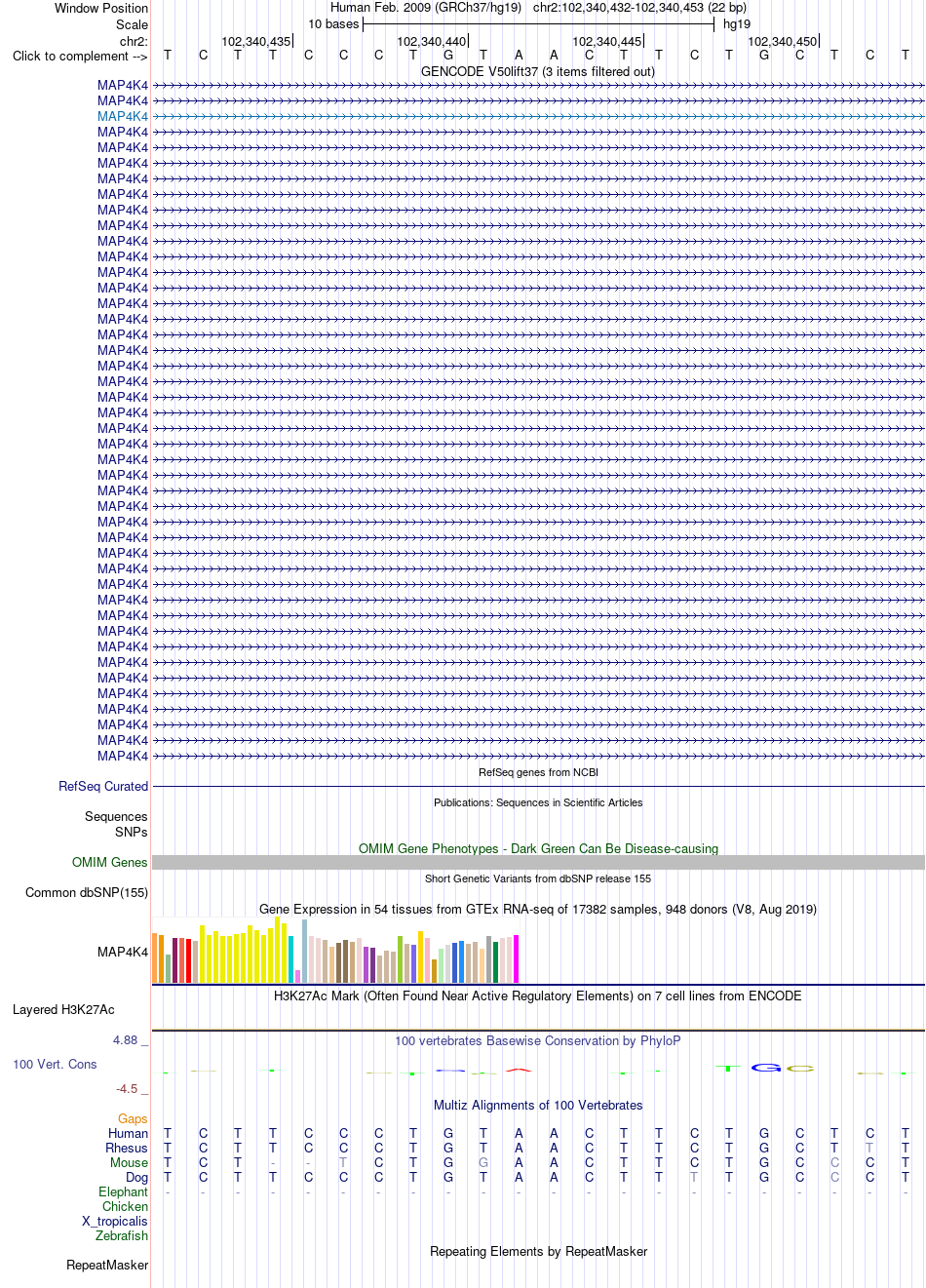Click 'Click to complement -->' to reverse the bases
The height and width of the screenshot is (1288, 926).
pyautogui.click(x=80, y=56)
